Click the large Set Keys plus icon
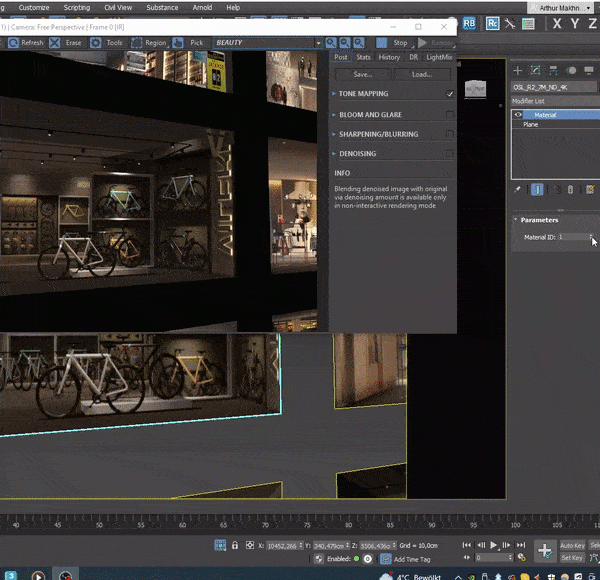The height and width of the screenshot is (580, 600). pyautogui.click(x=544, y=550)
